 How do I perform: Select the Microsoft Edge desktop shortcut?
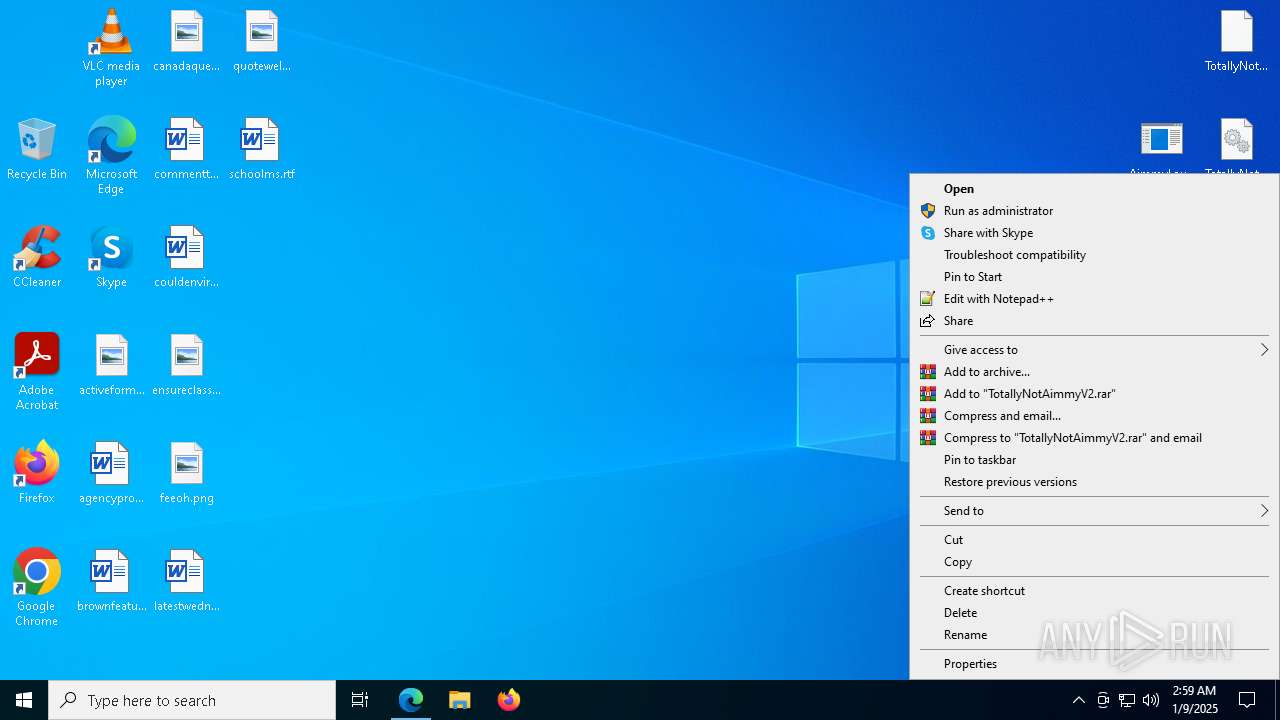point(111,155)
